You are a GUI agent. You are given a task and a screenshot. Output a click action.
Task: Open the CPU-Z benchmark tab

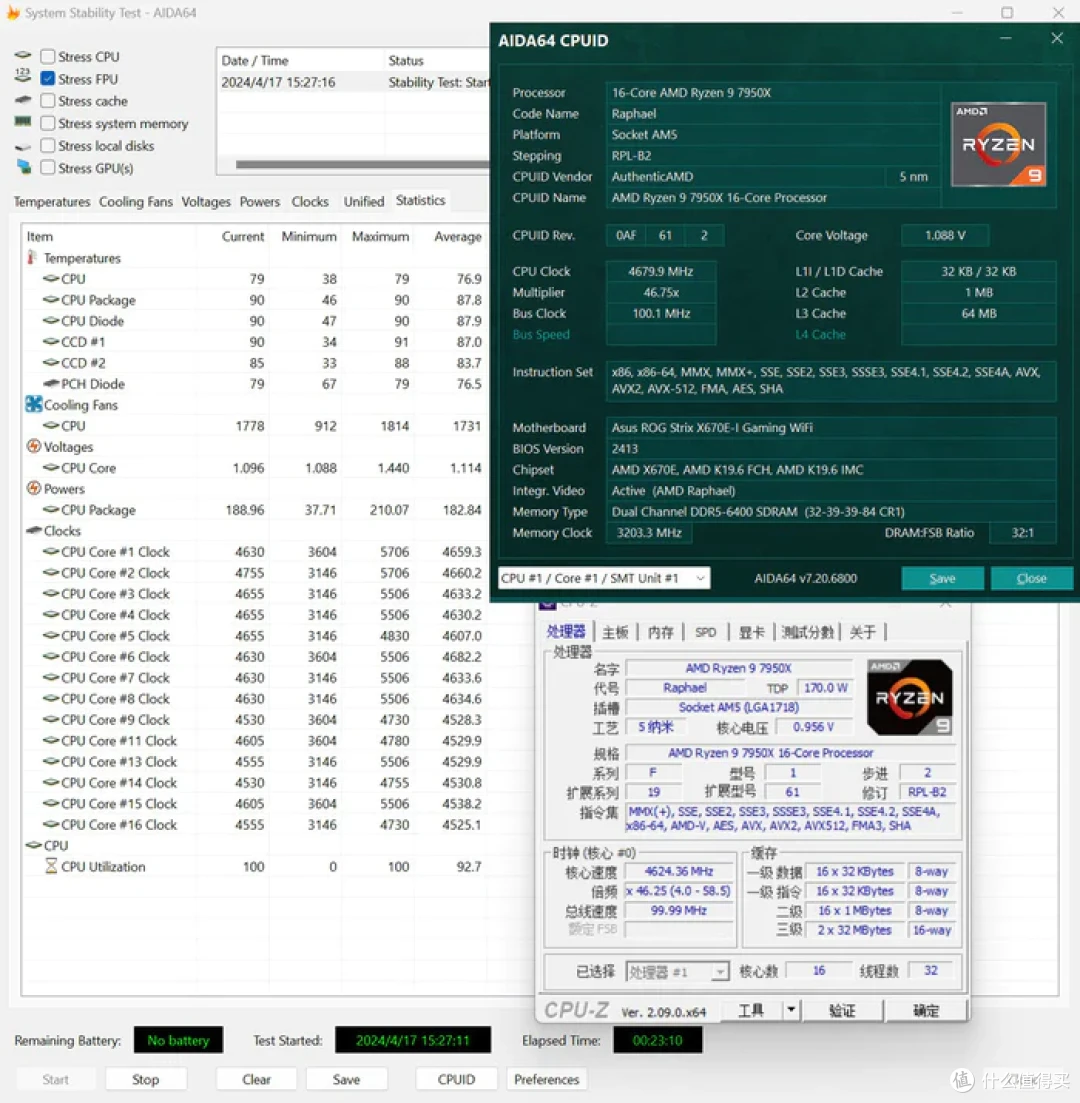click(x=807, y=632)
